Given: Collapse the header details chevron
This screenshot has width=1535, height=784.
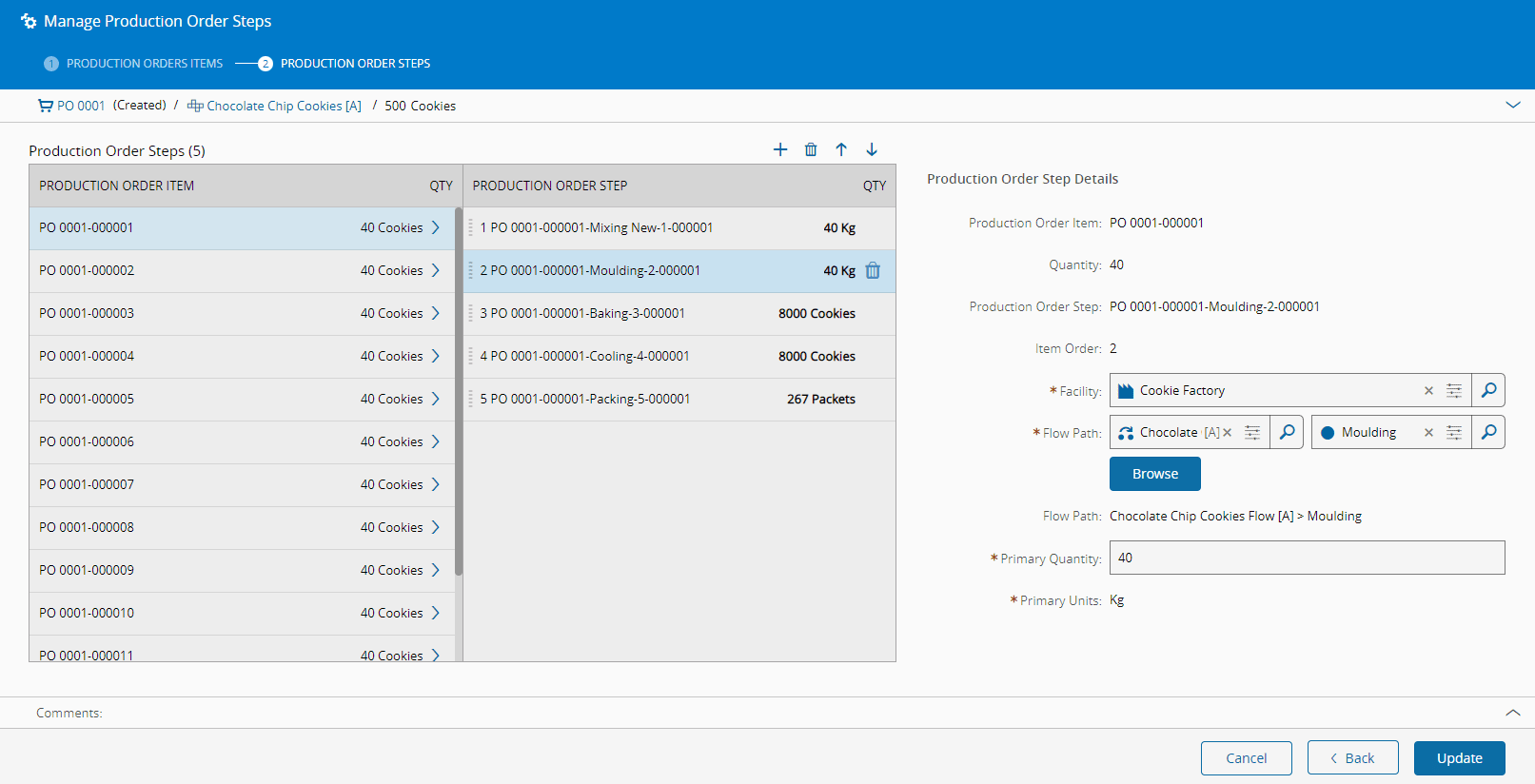Looking at the screenshot, I should (x=1512, y=106).
